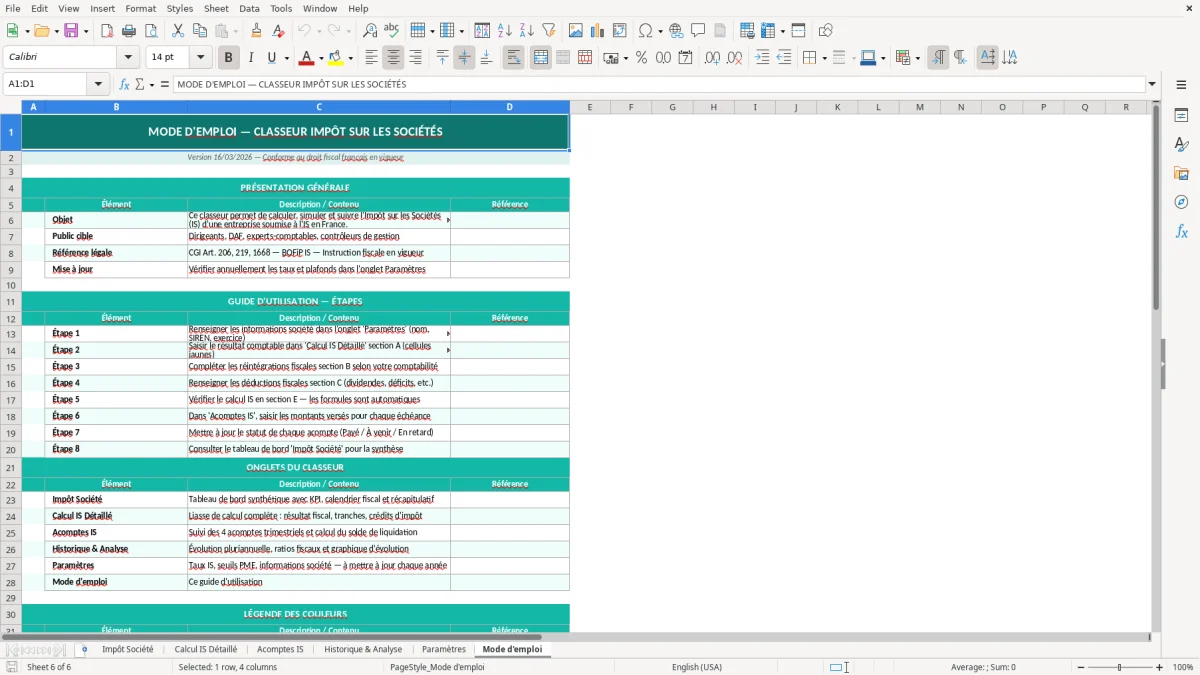Toggle Print Preview
The height and width of the screenshot is (675, 1200).
click(x=151, y=31)
